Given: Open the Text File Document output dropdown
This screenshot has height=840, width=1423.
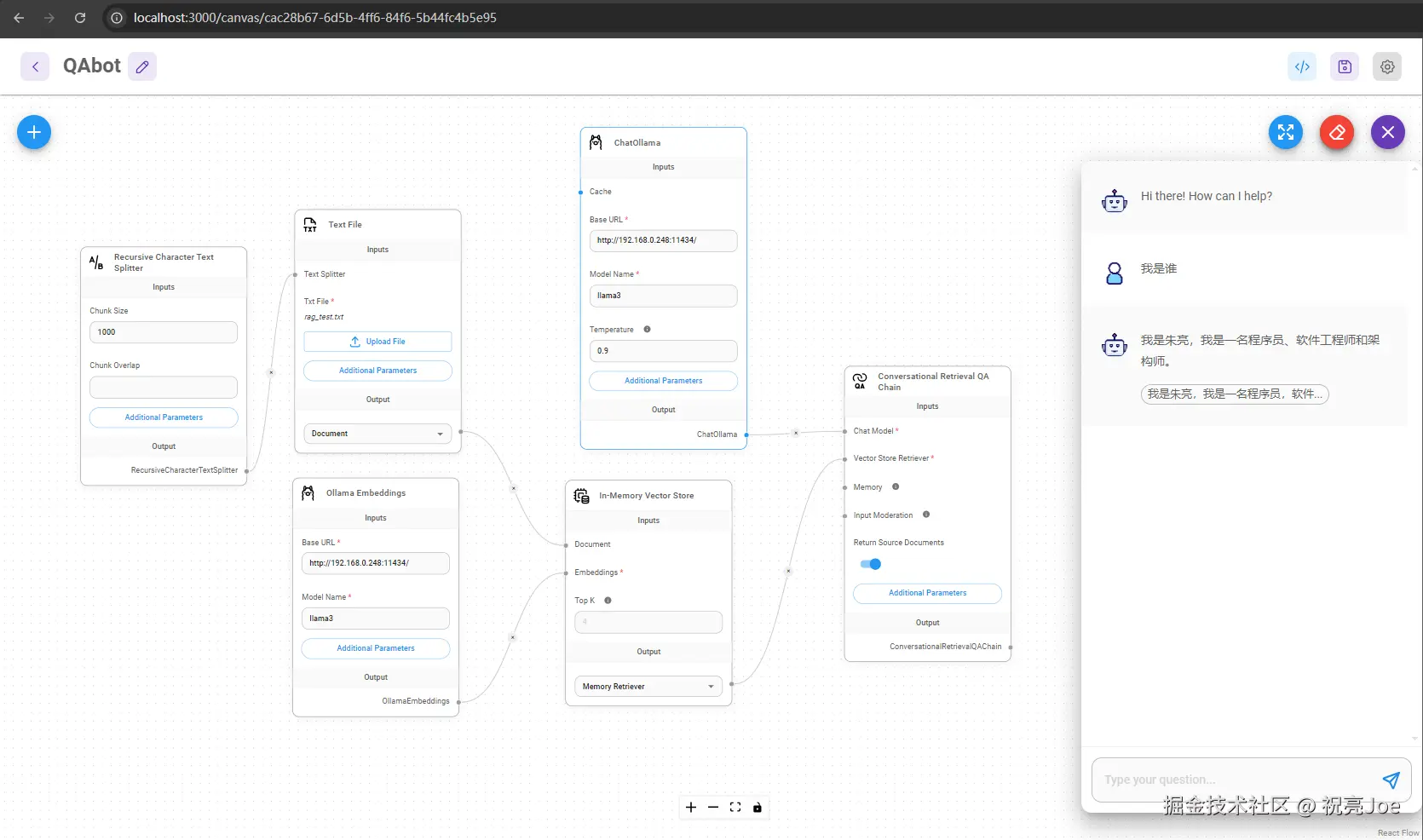Looking at the screenshot, I should 377,434.
